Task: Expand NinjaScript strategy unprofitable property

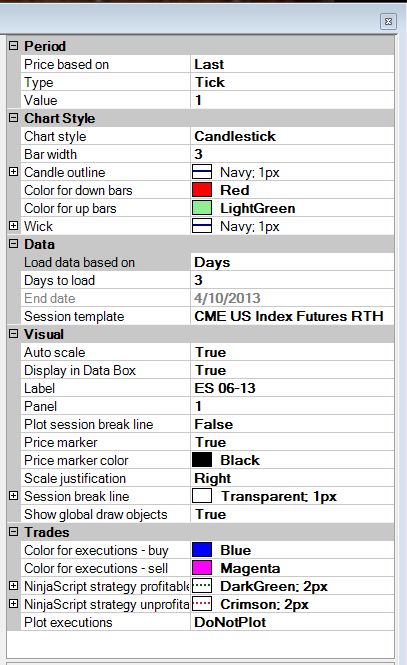Action: pos(14,604)
